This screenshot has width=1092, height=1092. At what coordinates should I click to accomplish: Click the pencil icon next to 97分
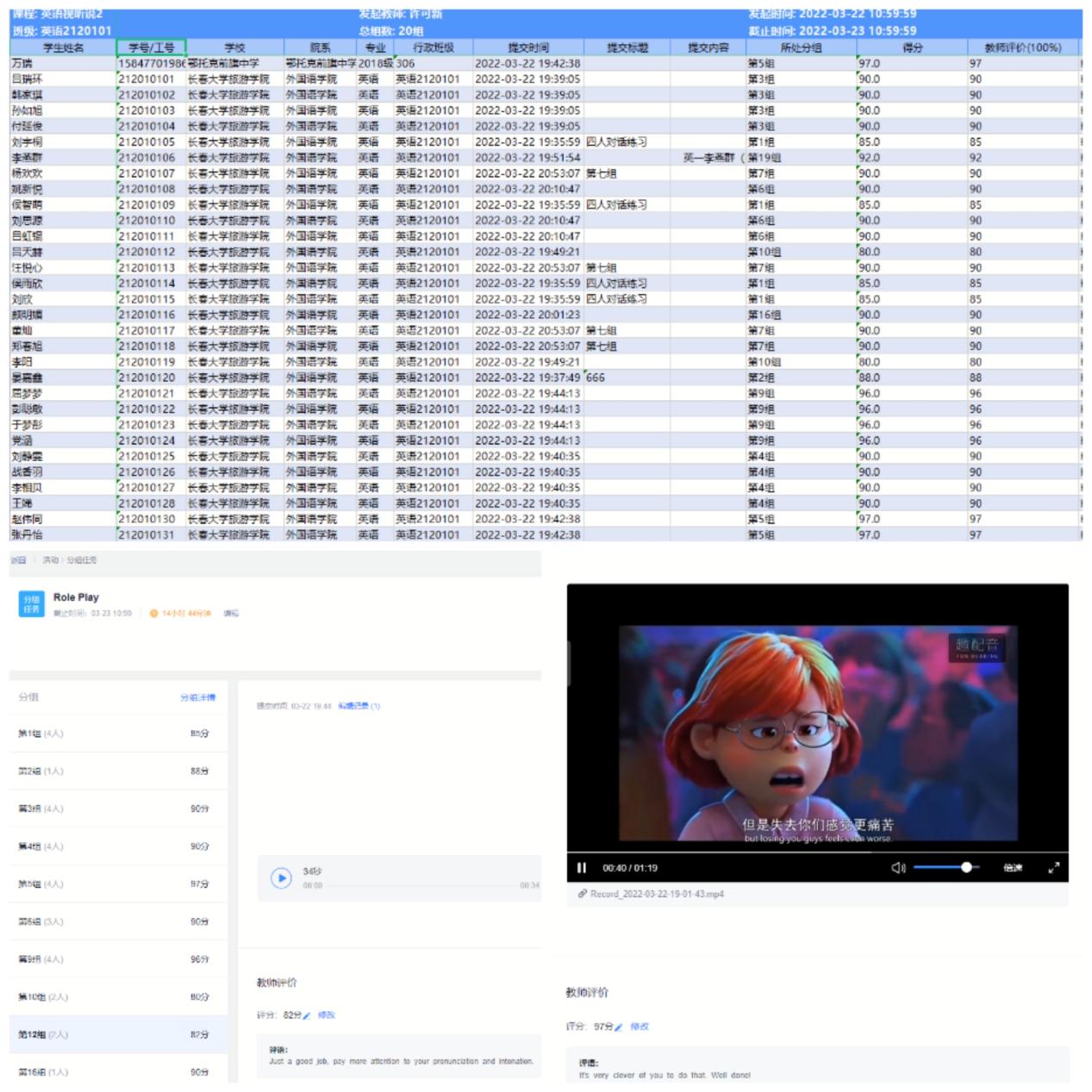click(x=618, y=1027)
